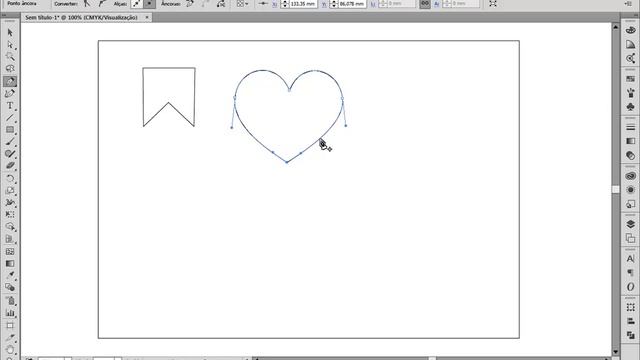The image size is (640, 360).
Task: Convert selected anchor points to smooth
Action: point(102,4)
